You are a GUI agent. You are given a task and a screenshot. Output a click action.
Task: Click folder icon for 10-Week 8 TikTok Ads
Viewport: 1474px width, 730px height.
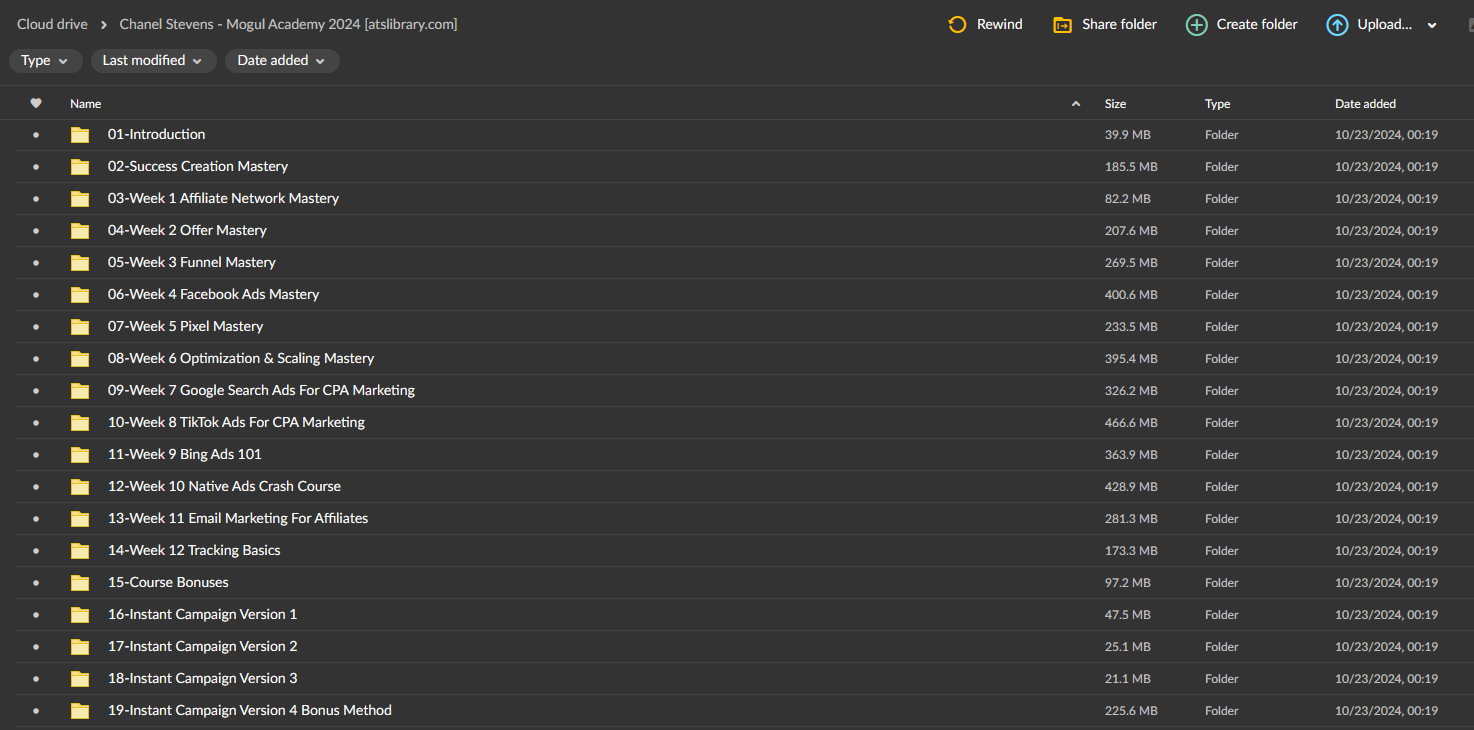(80, 423)
